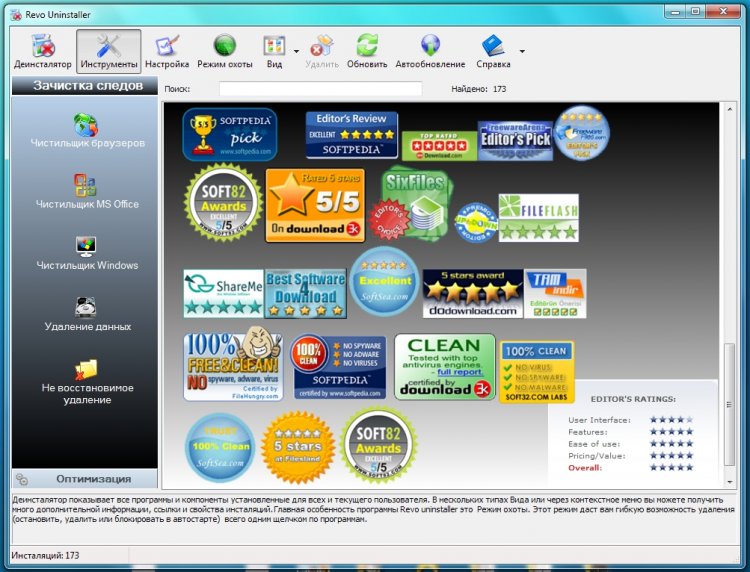This screenshot has height=572, width=750.
Task: Click the 100% Free&Clean FileHungry badge
Action: click(x=233, y=364)
